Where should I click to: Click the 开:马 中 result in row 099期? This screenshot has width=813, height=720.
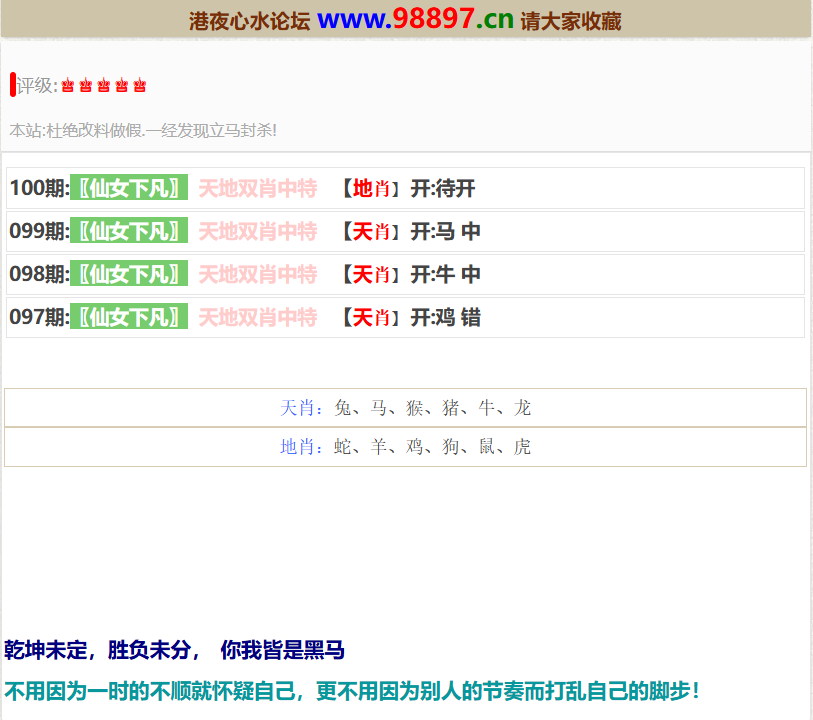(x=445, y=231)
